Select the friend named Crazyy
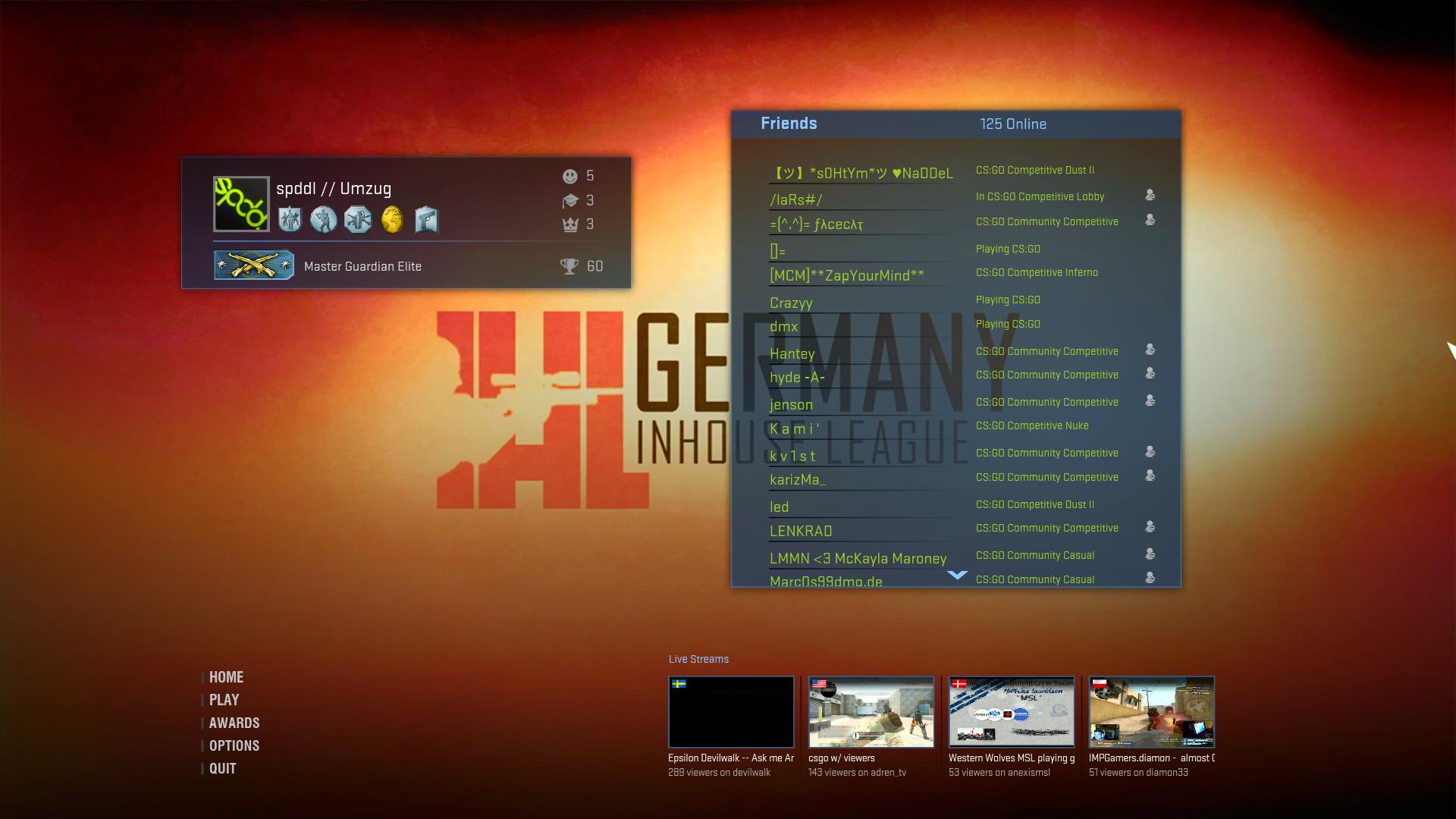 (x=791, y=303)
